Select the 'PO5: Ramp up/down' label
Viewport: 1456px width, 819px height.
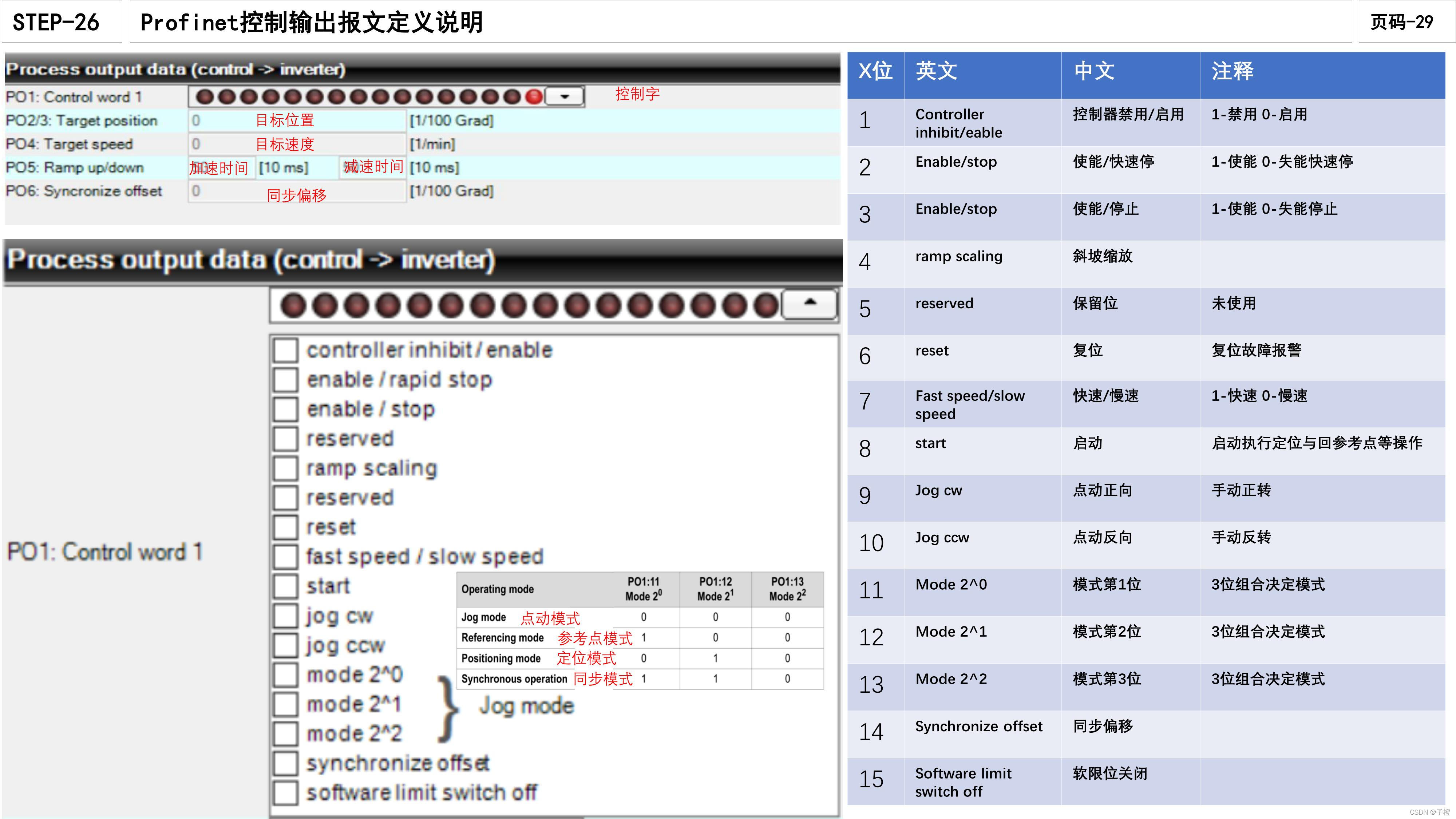click(x=75, y=168)
